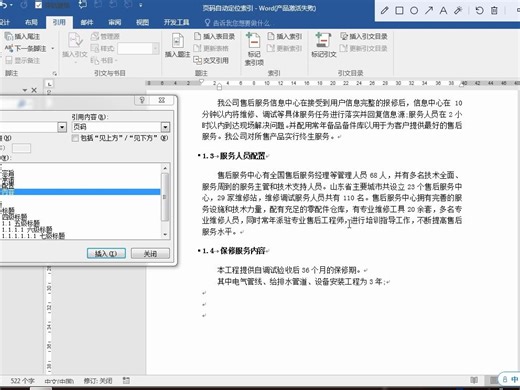The width and height of the screenshot is (520, 390).
Task: Click 下一条脚注 (Next Footnote) button
Action: pos(25,48)
